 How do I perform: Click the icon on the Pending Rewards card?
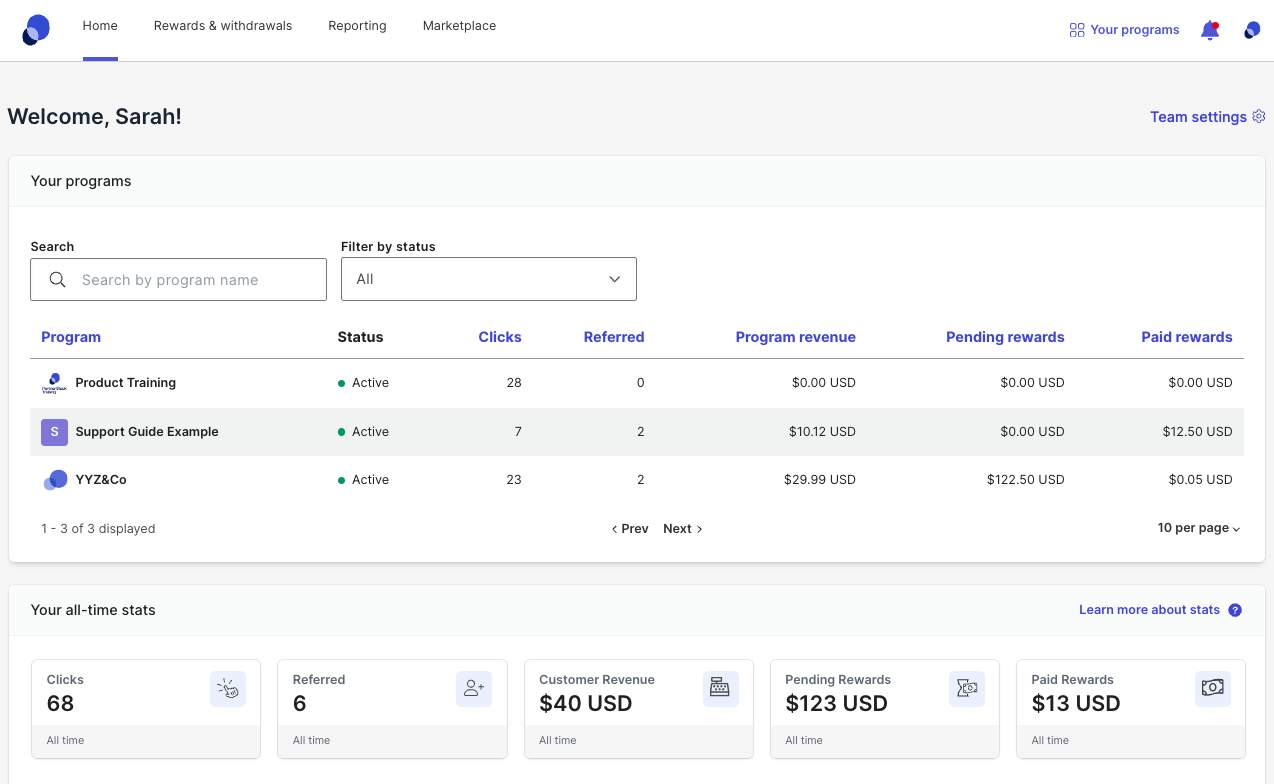(x=966, y=688)
